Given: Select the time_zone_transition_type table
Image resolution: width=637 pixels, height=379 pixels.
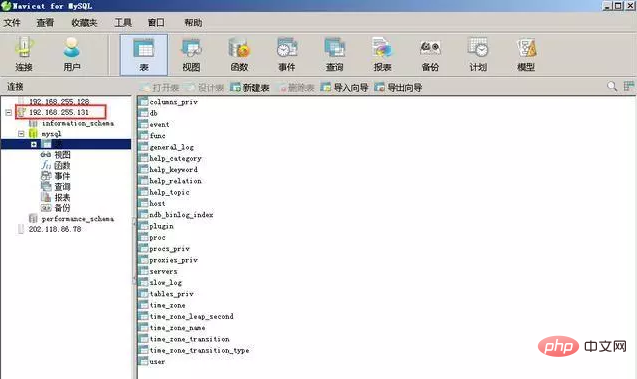Looking at the screenshot, I should tap(199, 350).
